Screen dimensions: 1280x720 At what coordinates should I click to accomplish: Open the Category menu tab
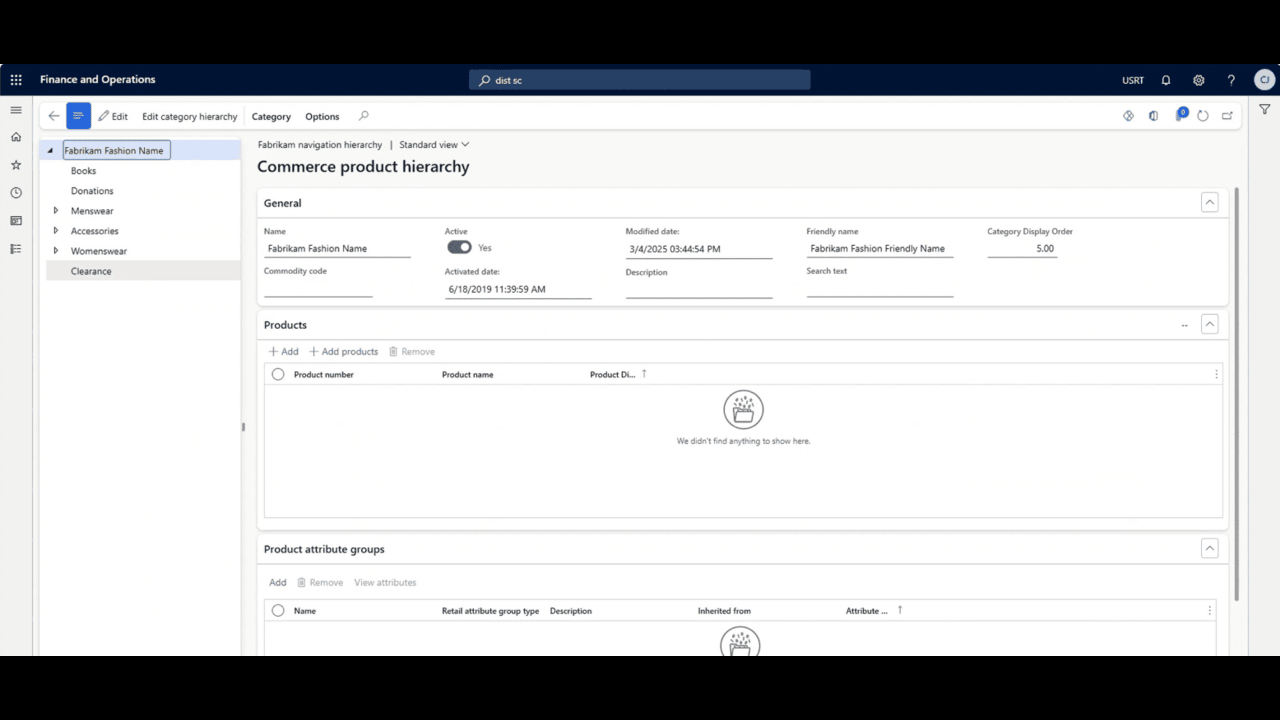pyautogui.click(x=271, y=116)
